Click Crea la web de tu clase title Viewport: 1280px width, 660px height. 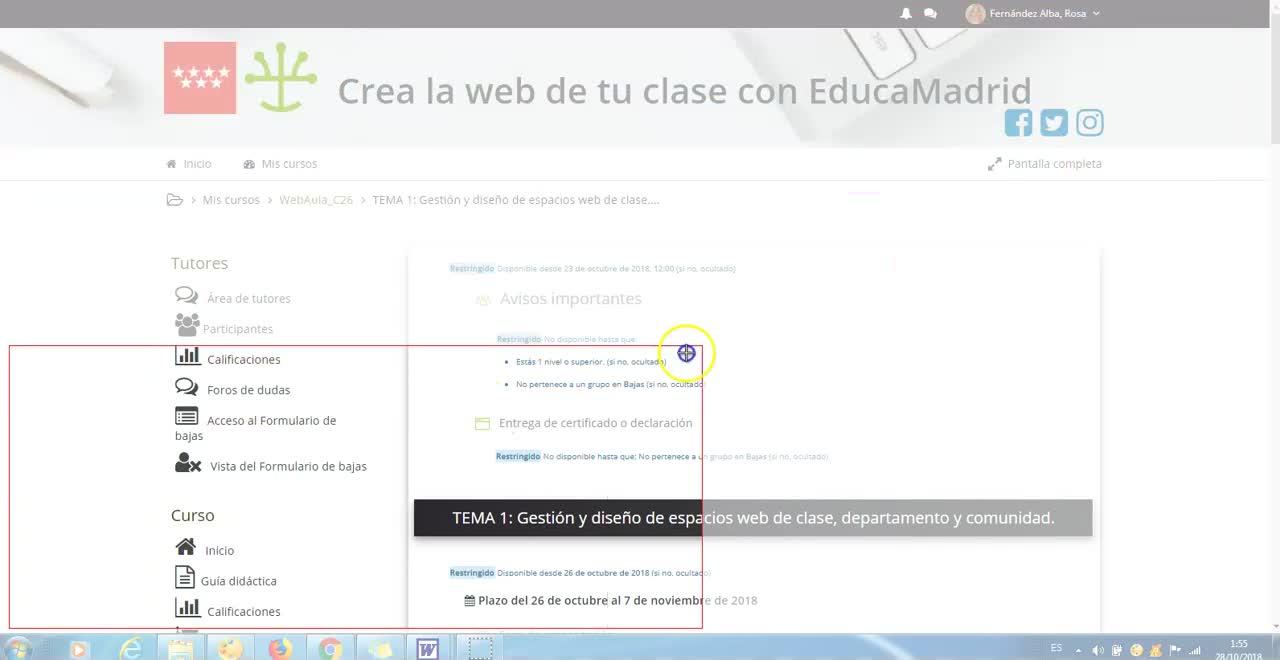point(684,91)
